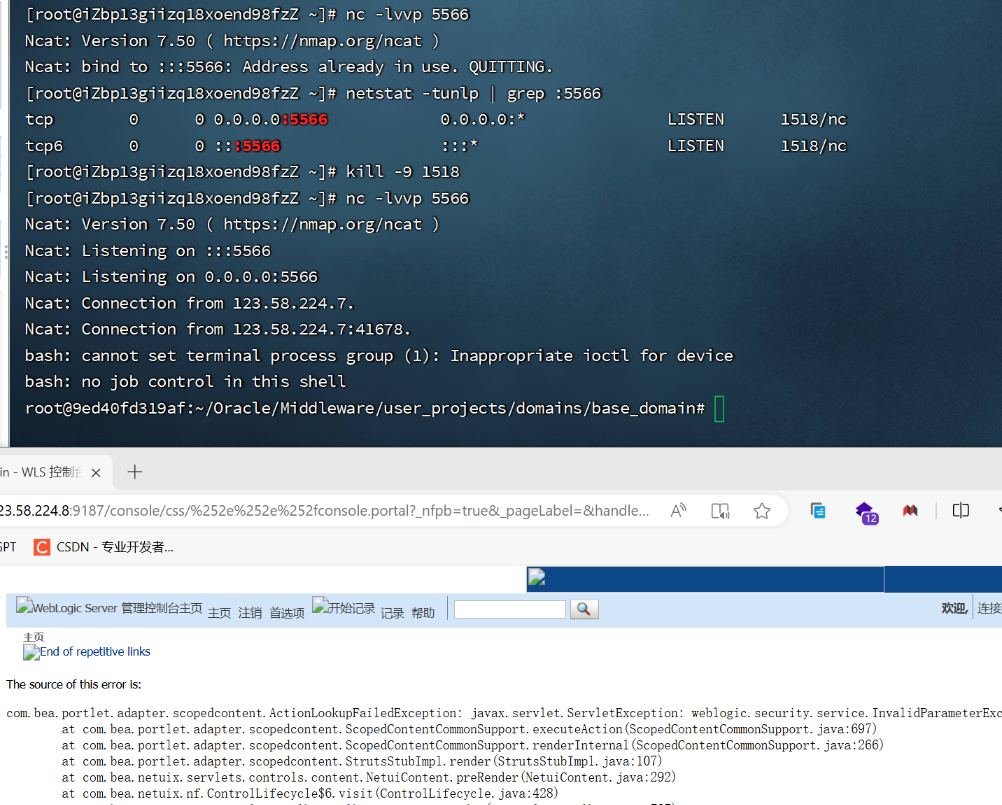Click the WebLogic Server console search box
The image size is (1002, 805).
point(509,610)
